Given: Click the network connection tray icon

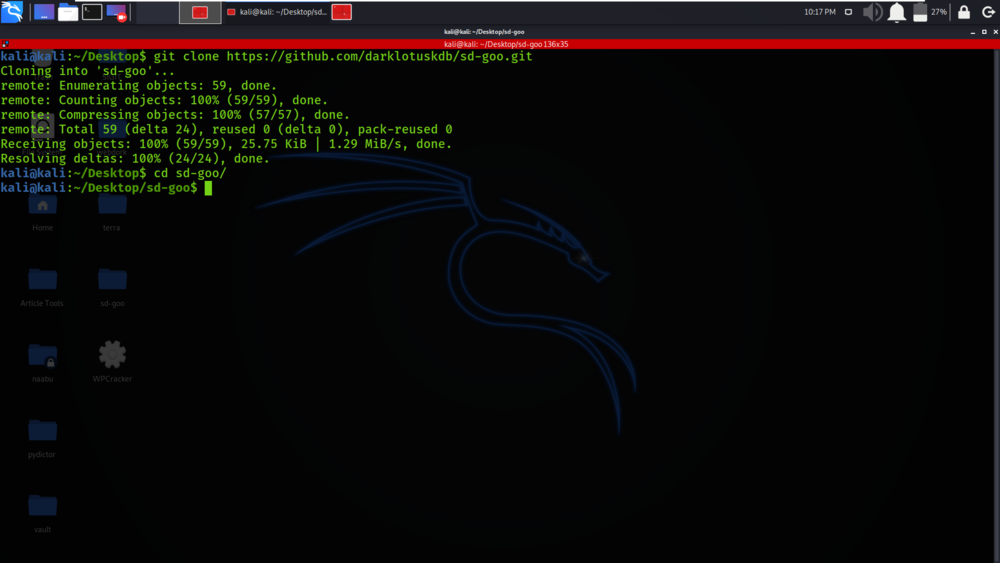Looking at the screenshot, I should click(848, 12).
